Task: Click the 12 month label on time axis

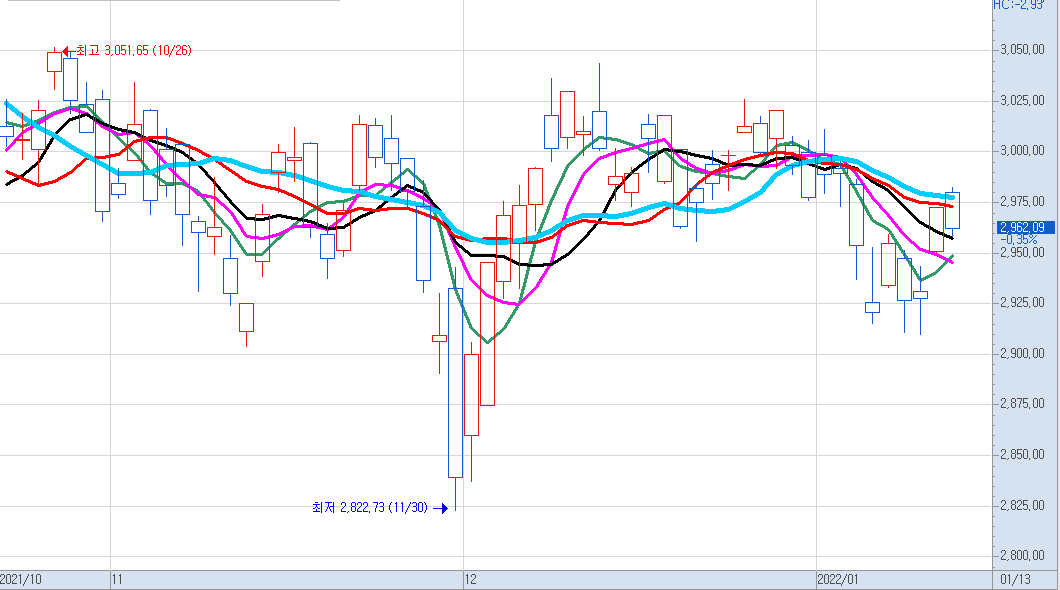Action: click(x=471, y=580)
